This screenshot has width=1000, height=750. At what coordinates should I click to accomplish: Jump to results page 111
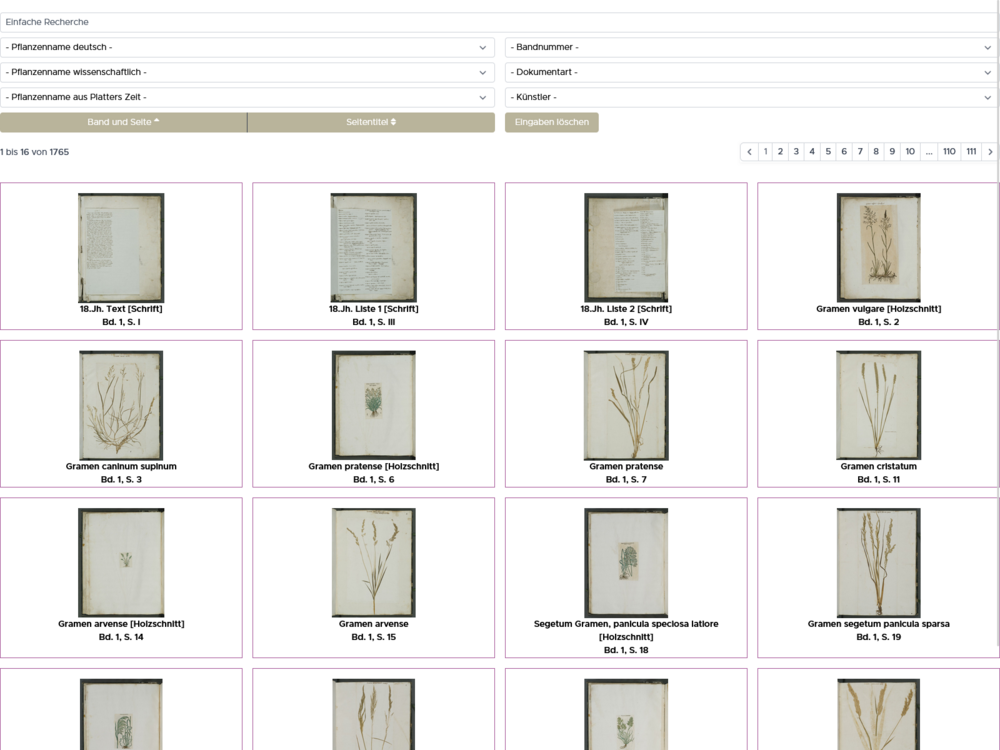point(971,152)
